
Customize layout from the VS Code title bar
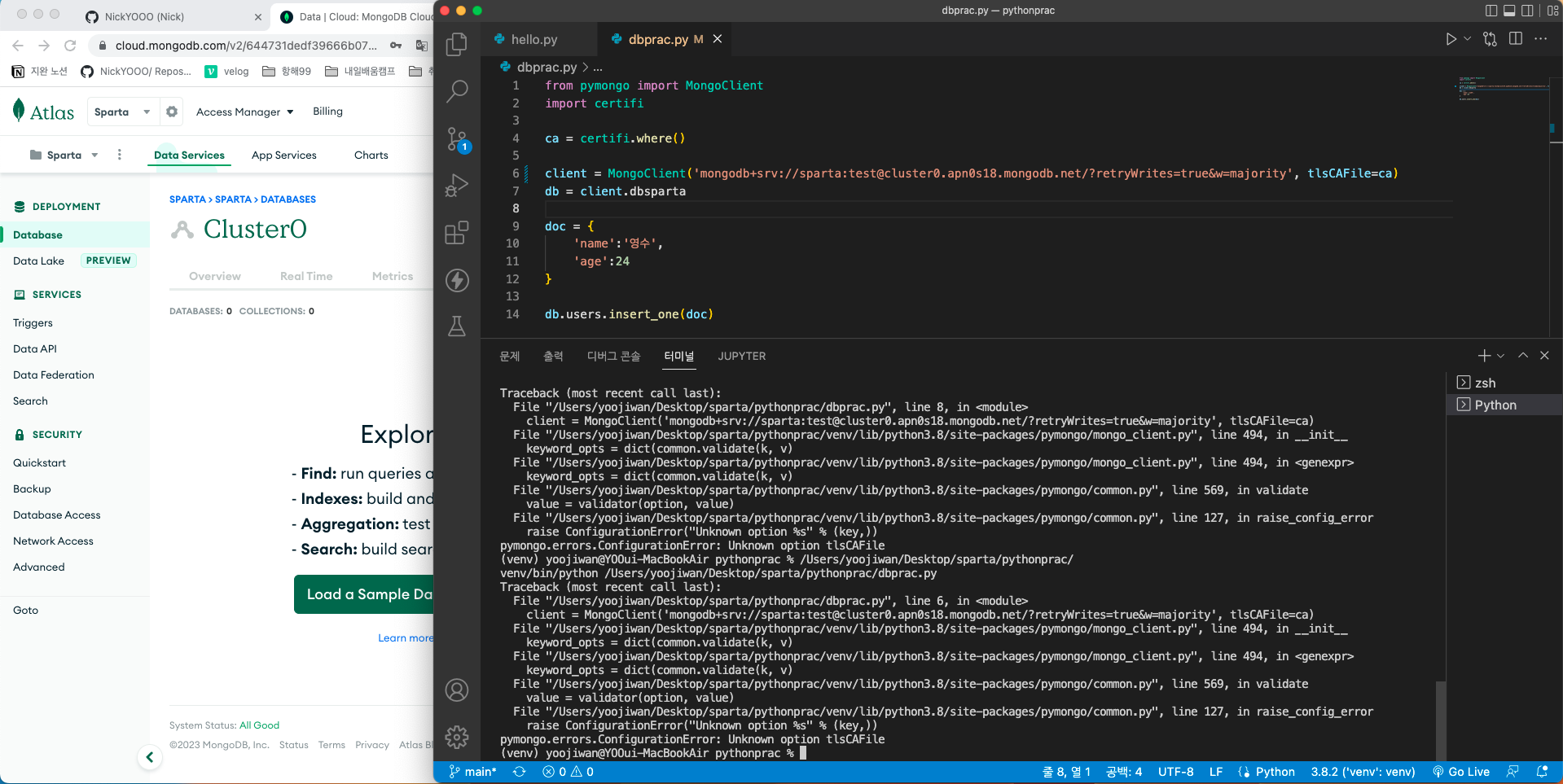point(1552,11)
